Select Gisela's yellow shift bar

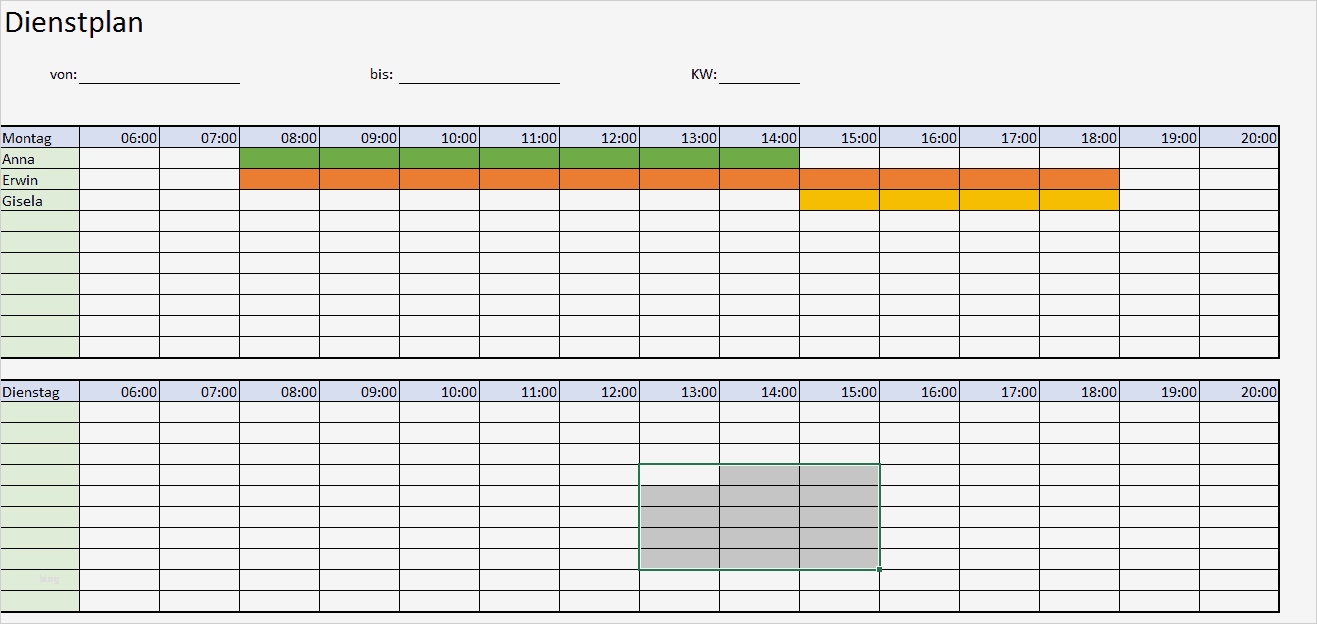pos(960,200)
